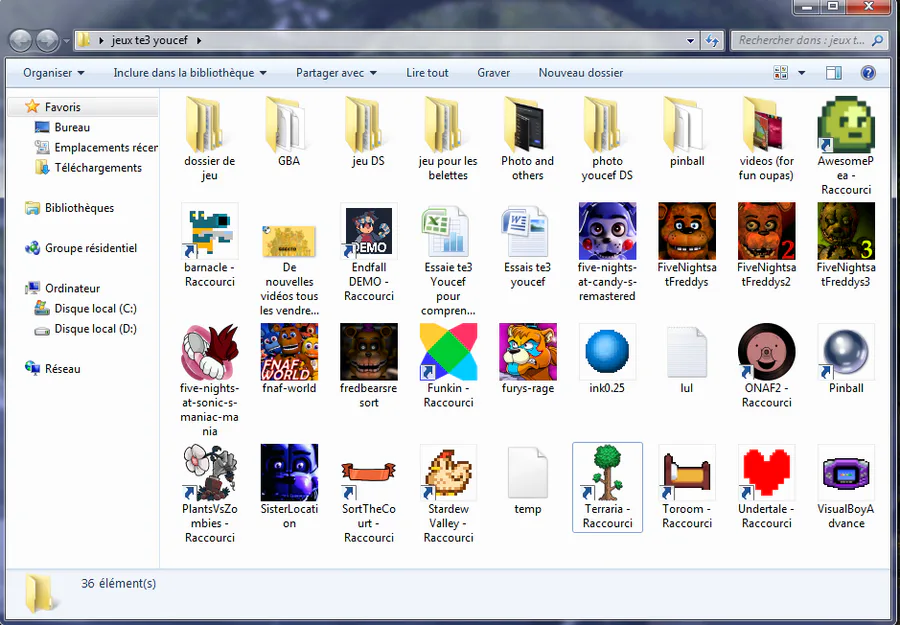Viewport: 900px width, 625px height.
Task: Select the AwesomePea shortcut icon
Action: [x=846, y=125]
